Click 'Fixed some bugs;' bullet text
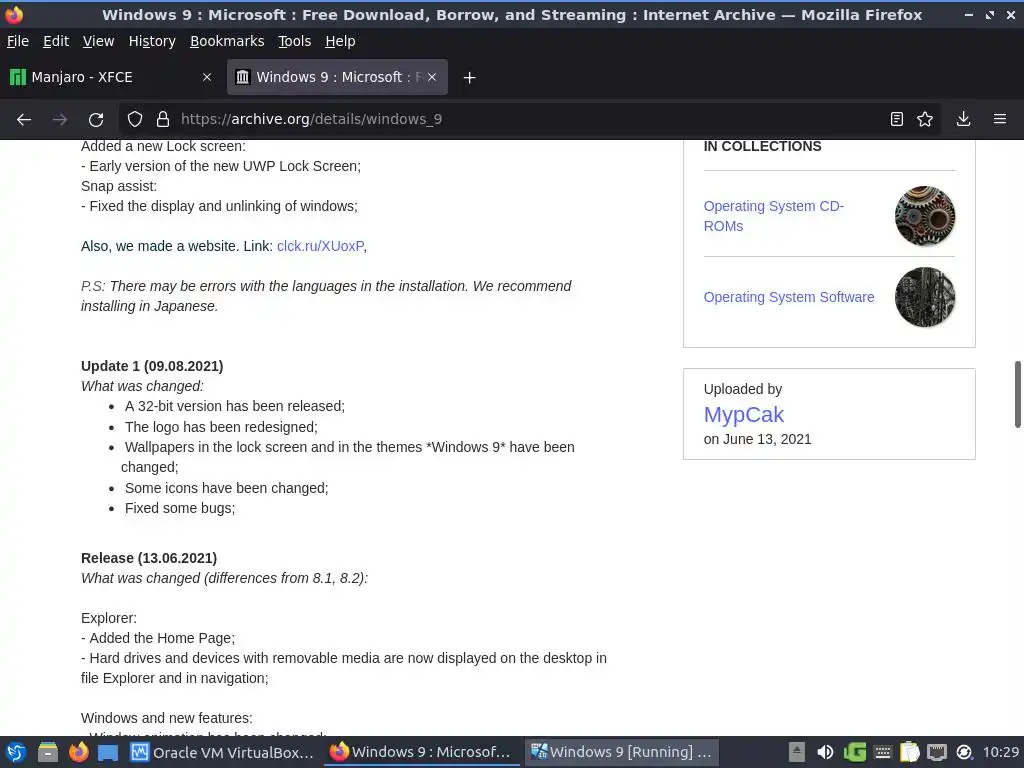 coord(180,508)
